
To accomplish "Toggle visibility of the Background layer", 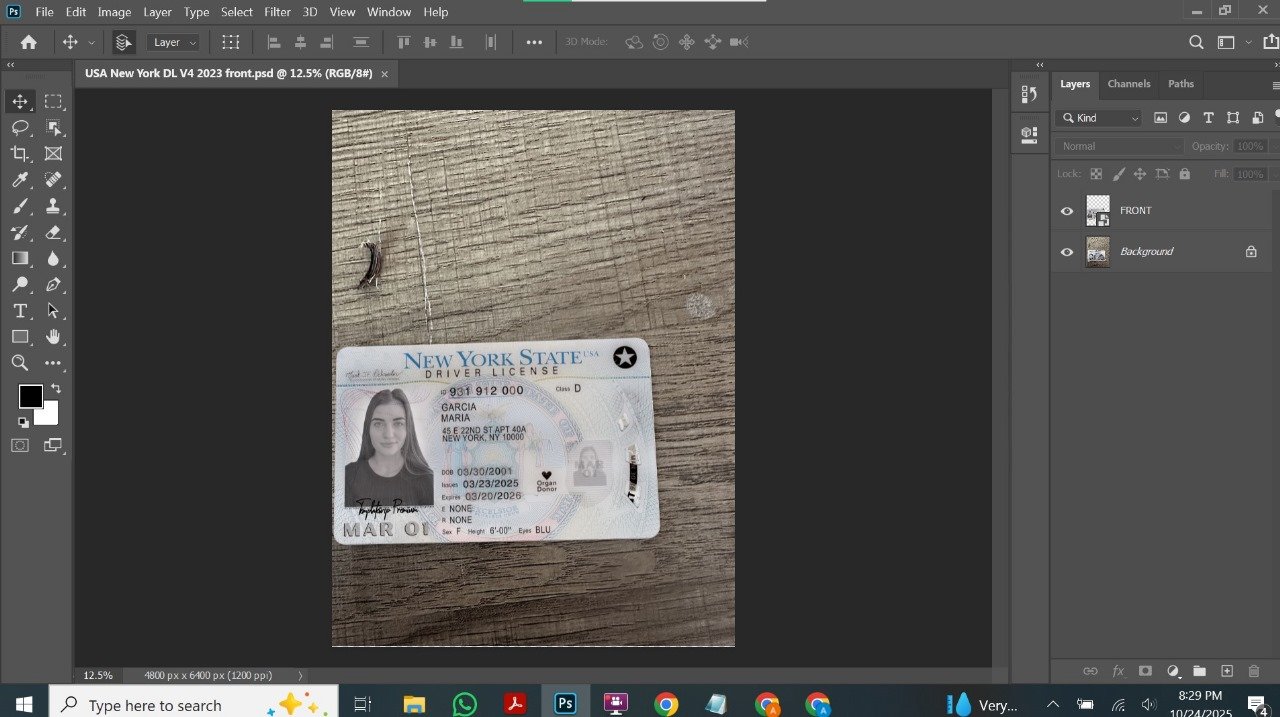I will [1066, 252].
